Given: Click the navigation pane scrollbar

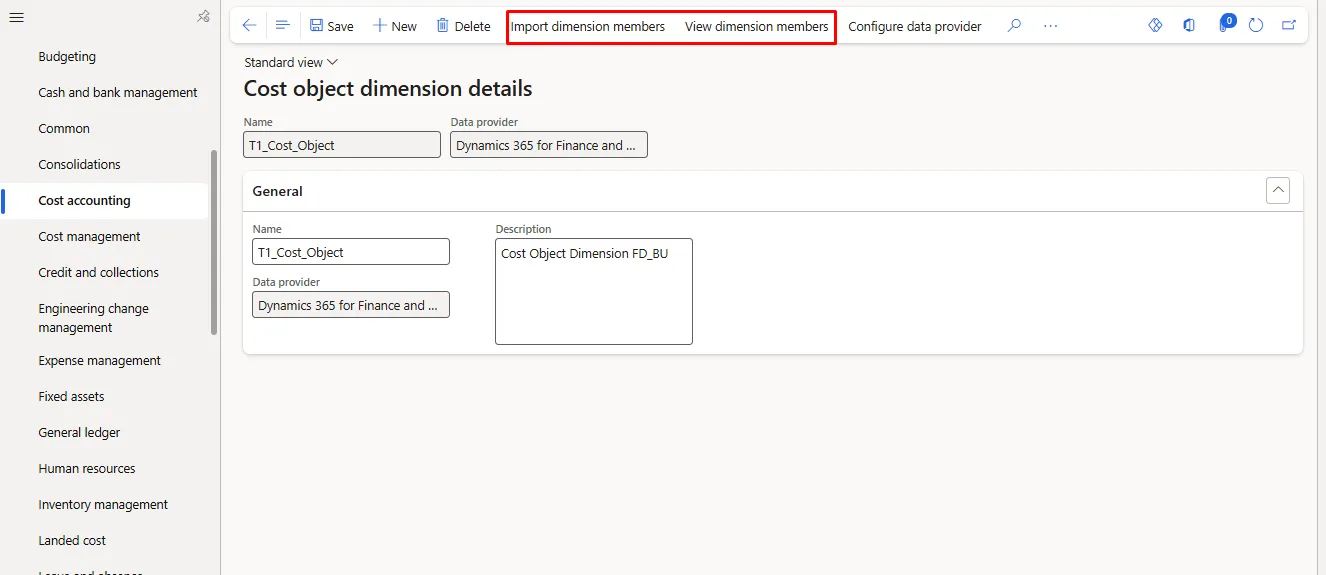Looking at the screenshot, I should [x=214, y=242].
